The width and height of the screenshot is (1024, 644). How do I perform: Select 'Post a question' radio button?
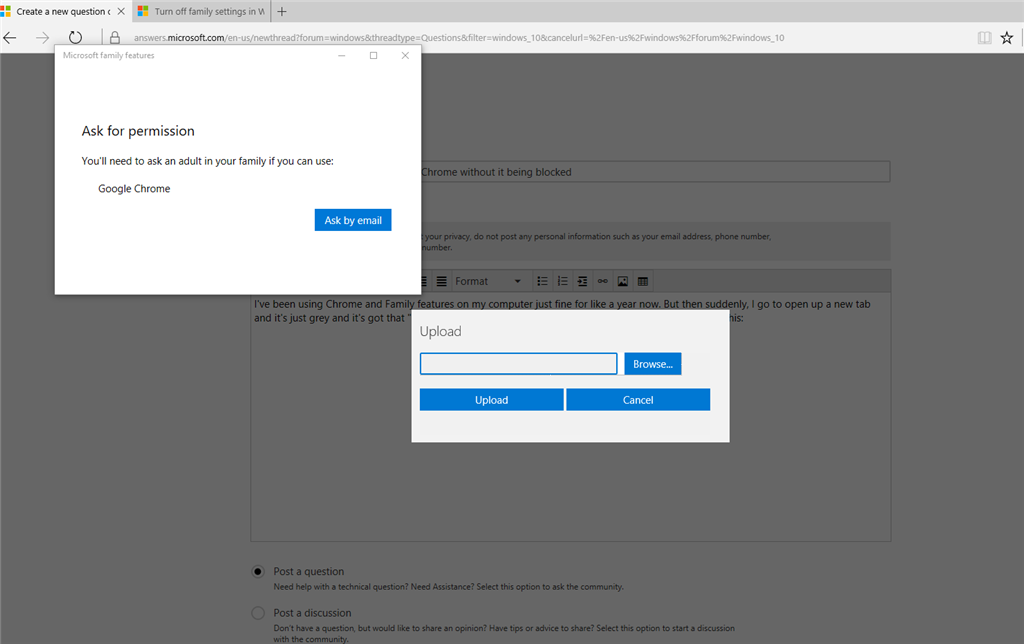tap(258, 572)
